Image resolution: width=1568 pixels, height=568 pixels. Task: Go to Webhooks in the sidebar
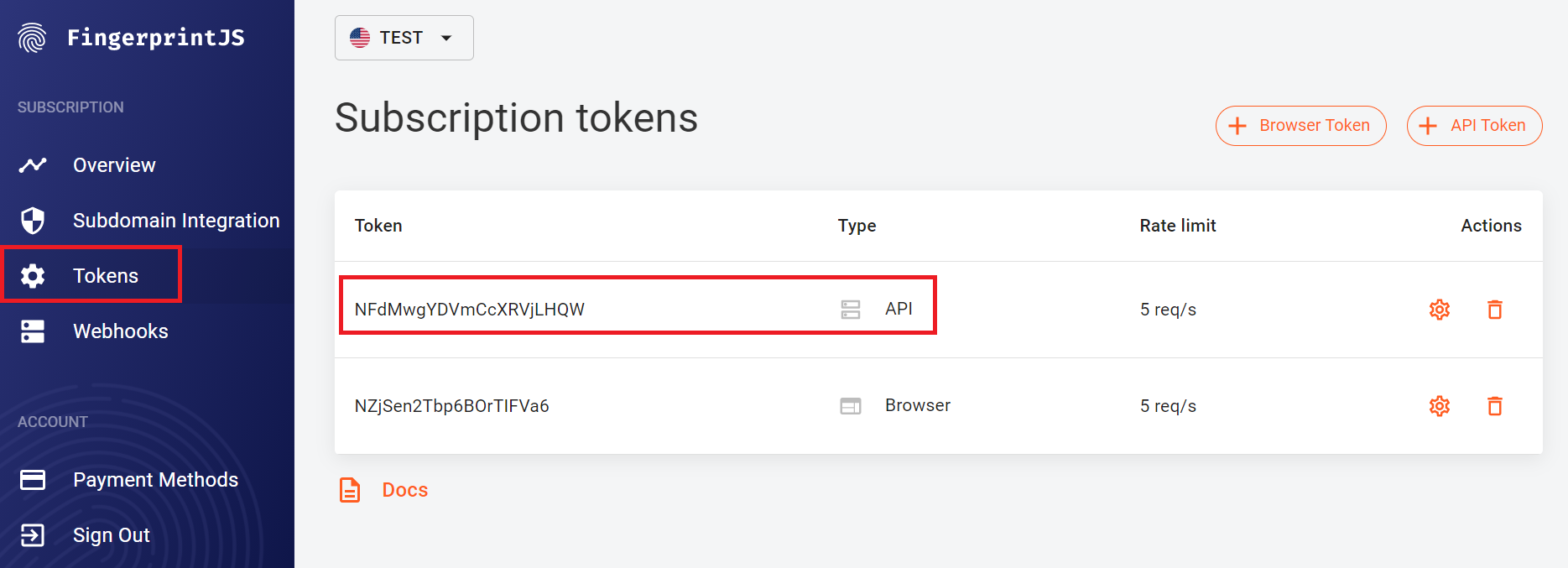(x=121, y=331)
